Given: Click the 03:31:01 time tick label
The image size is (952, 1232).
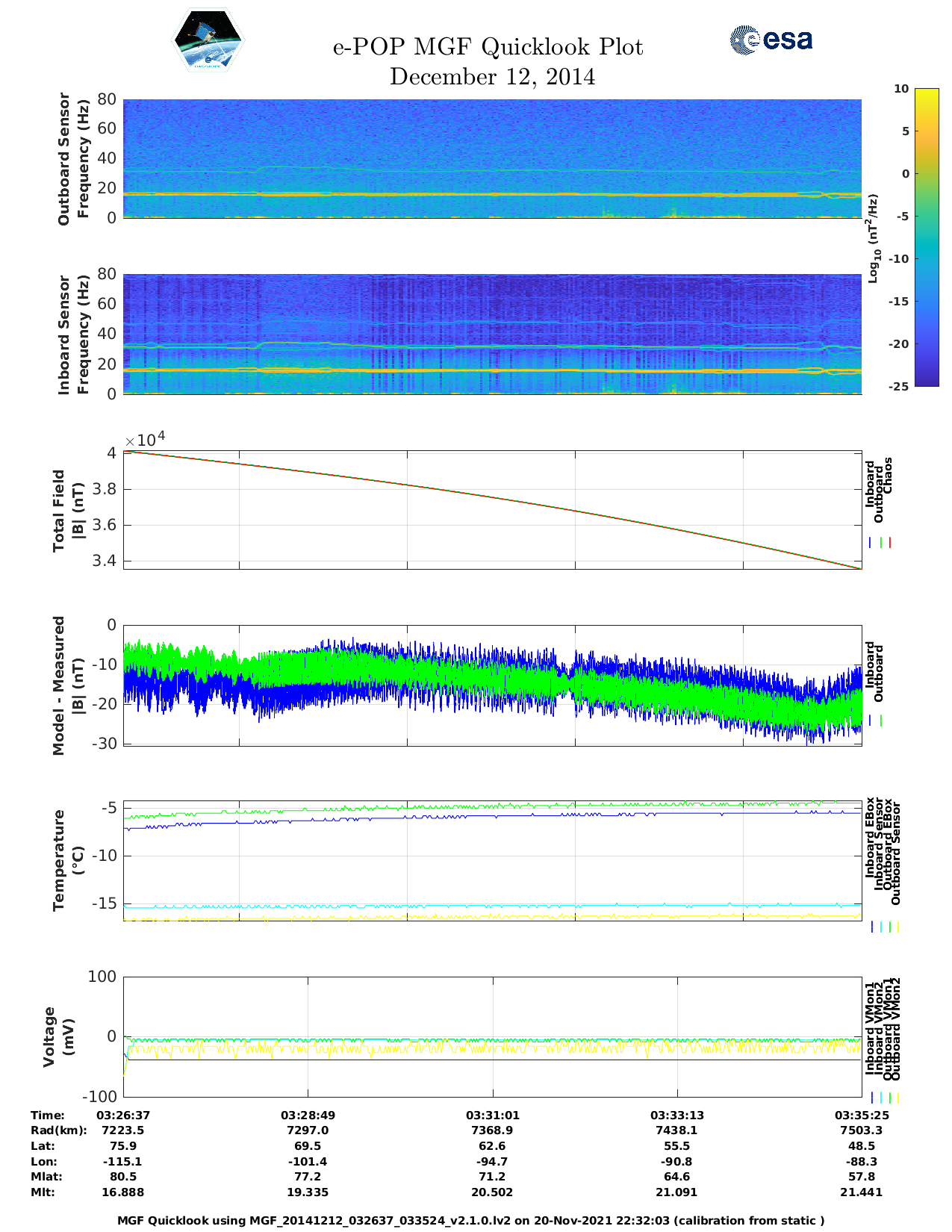Looking at the screenshot, I should 492,1115.
